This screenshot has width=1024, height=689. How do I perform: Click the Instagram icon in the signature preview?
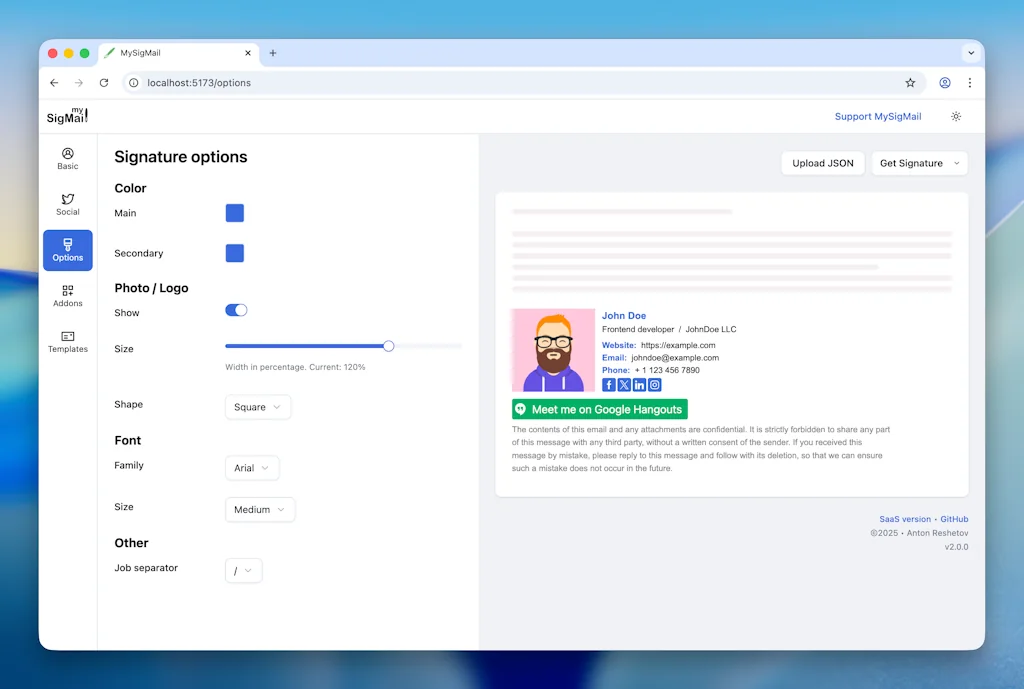coord(654,384)
